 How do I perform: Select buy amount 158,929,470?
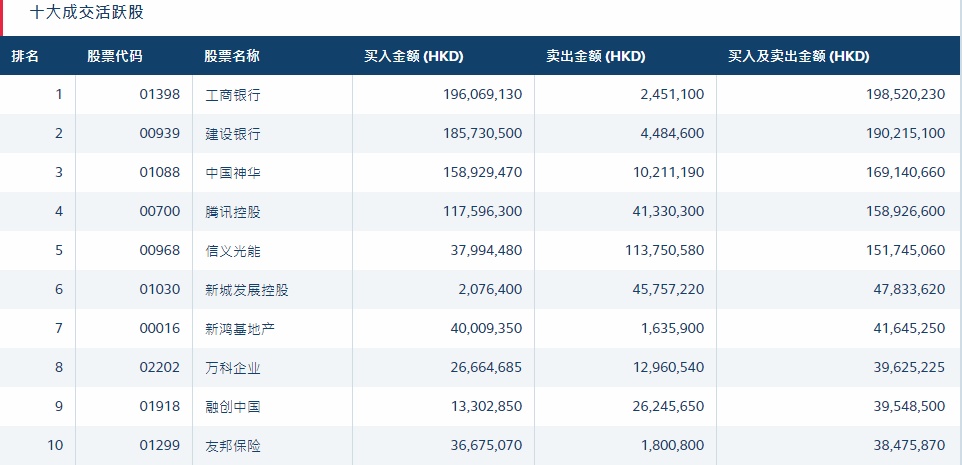click(482, 172)
